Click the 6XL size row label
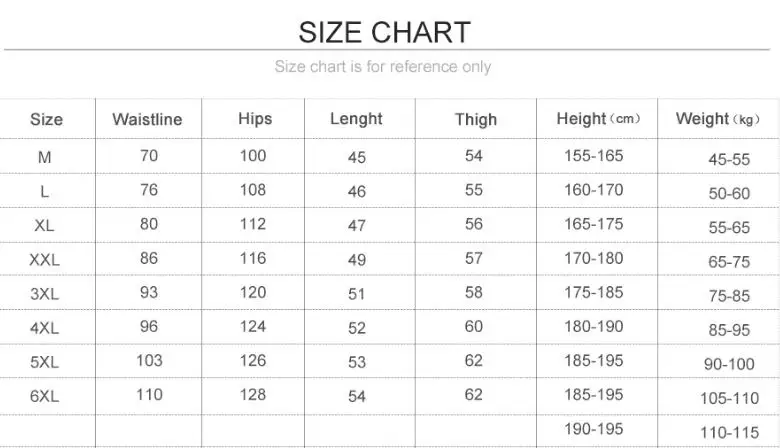The height and width of the screenshot is (448, 780). coord(44,395)
